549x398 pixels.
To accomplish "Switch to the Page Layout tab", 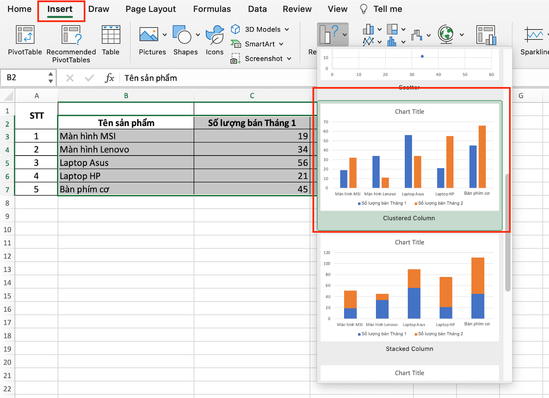I will (151, 9).
